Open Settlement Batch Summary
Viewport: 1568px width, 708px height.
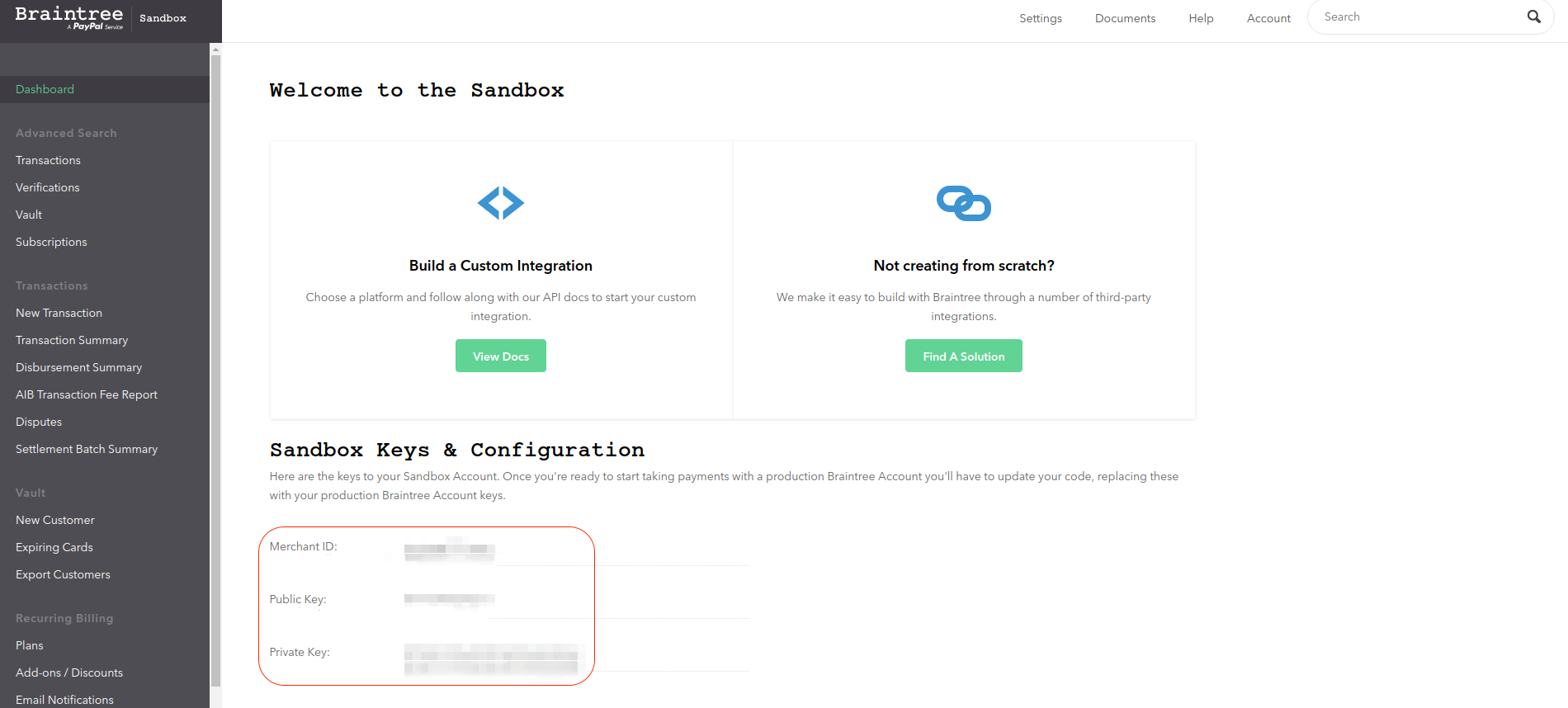tap(87, 449)
